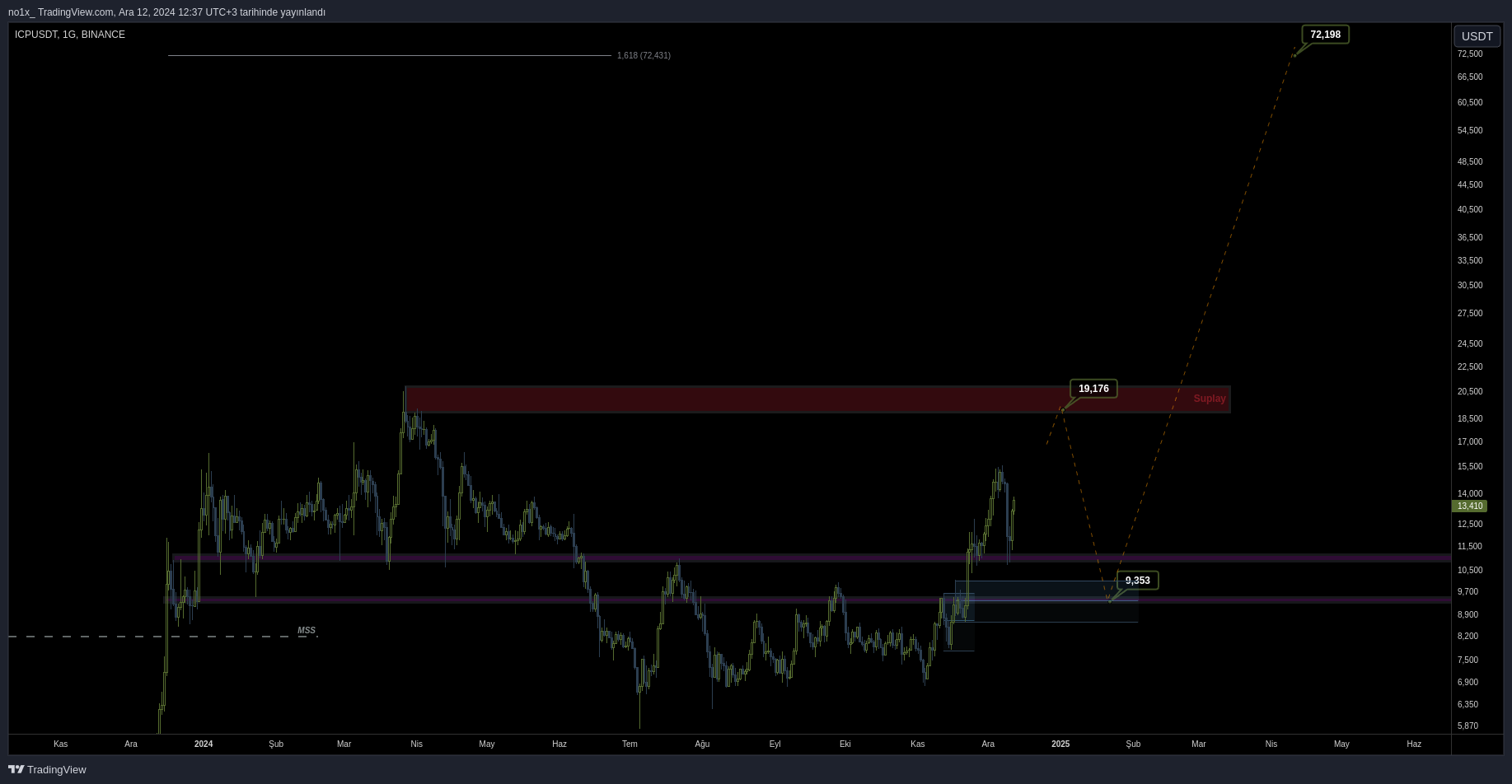This screenshot has width=1512, height=784.
Task: Click the Ağu month label on time axis
Action: click(x=702, y=744)
